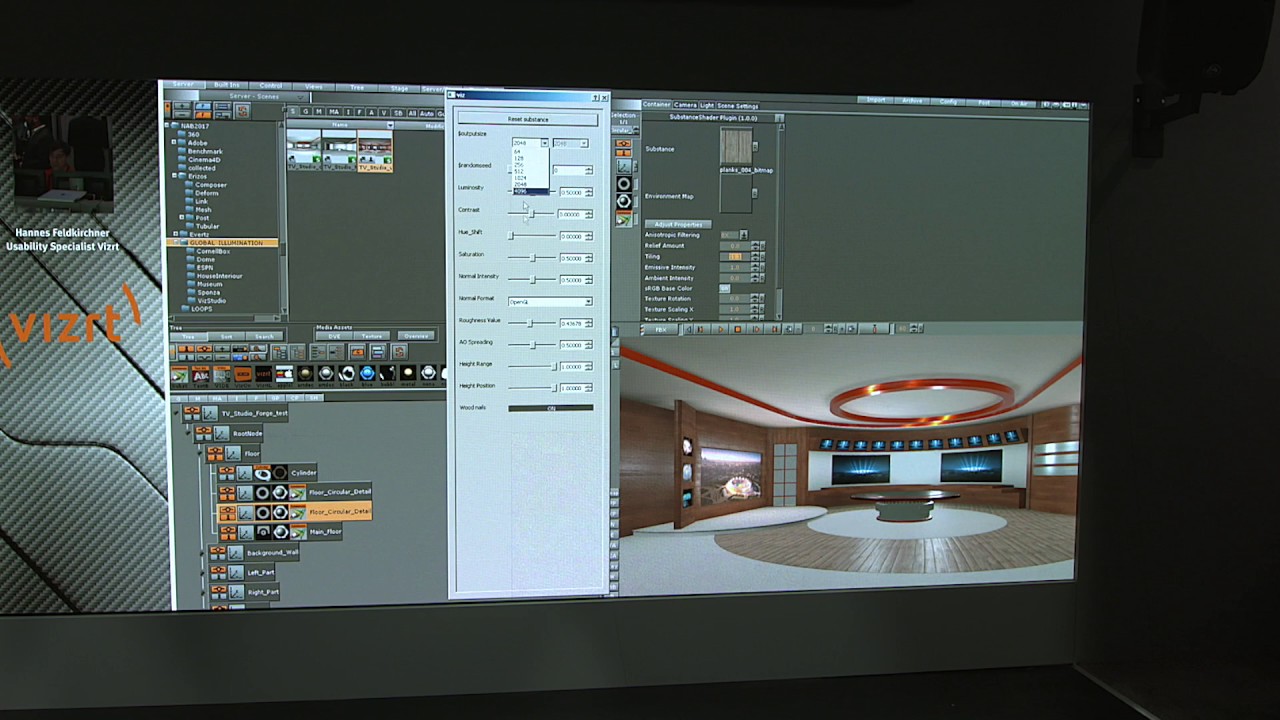Screen dimensions: 1280x720
Task: Click the substance shader icon on Main_floor
Action: coord(297,532)
